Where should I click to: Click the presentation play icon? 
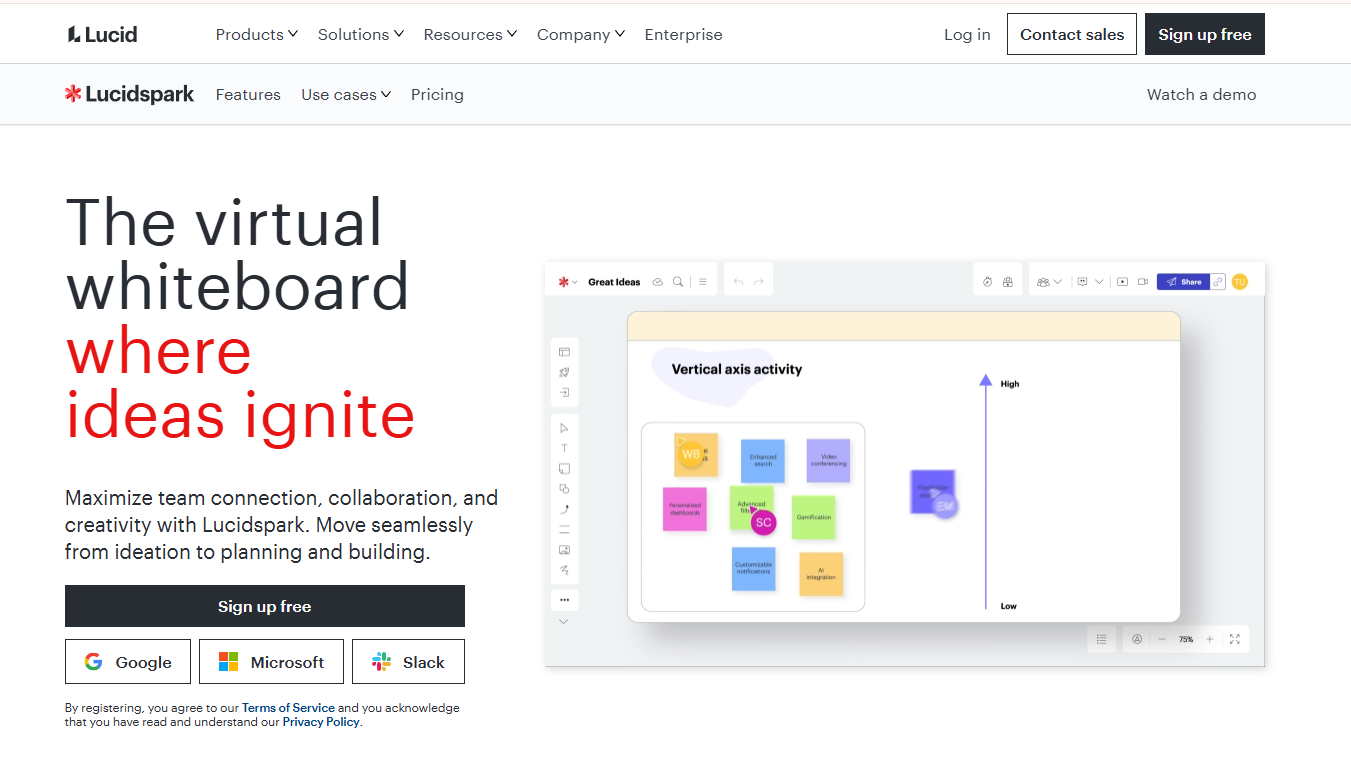1122,282
